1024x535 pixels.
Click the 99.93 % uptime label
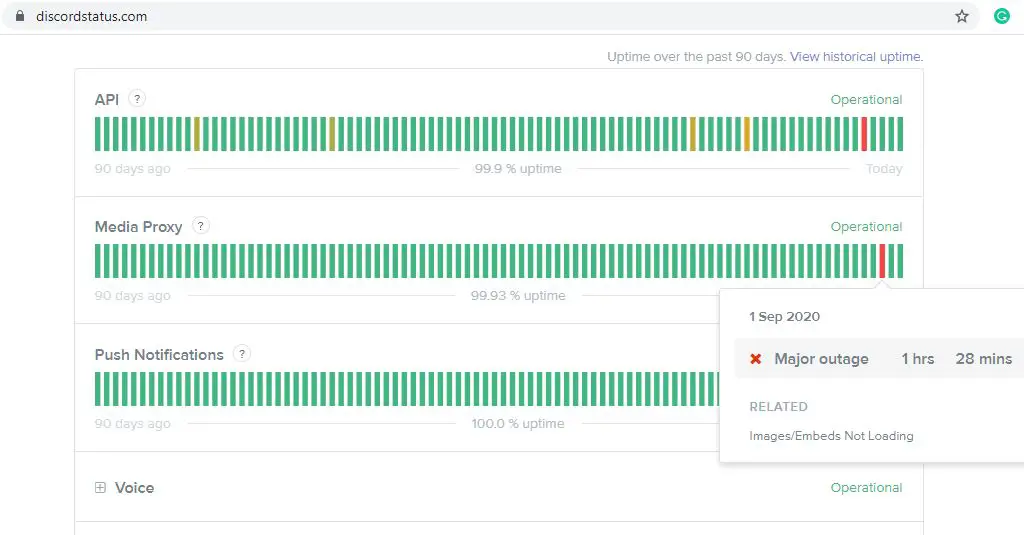click(x=518, y=295)
